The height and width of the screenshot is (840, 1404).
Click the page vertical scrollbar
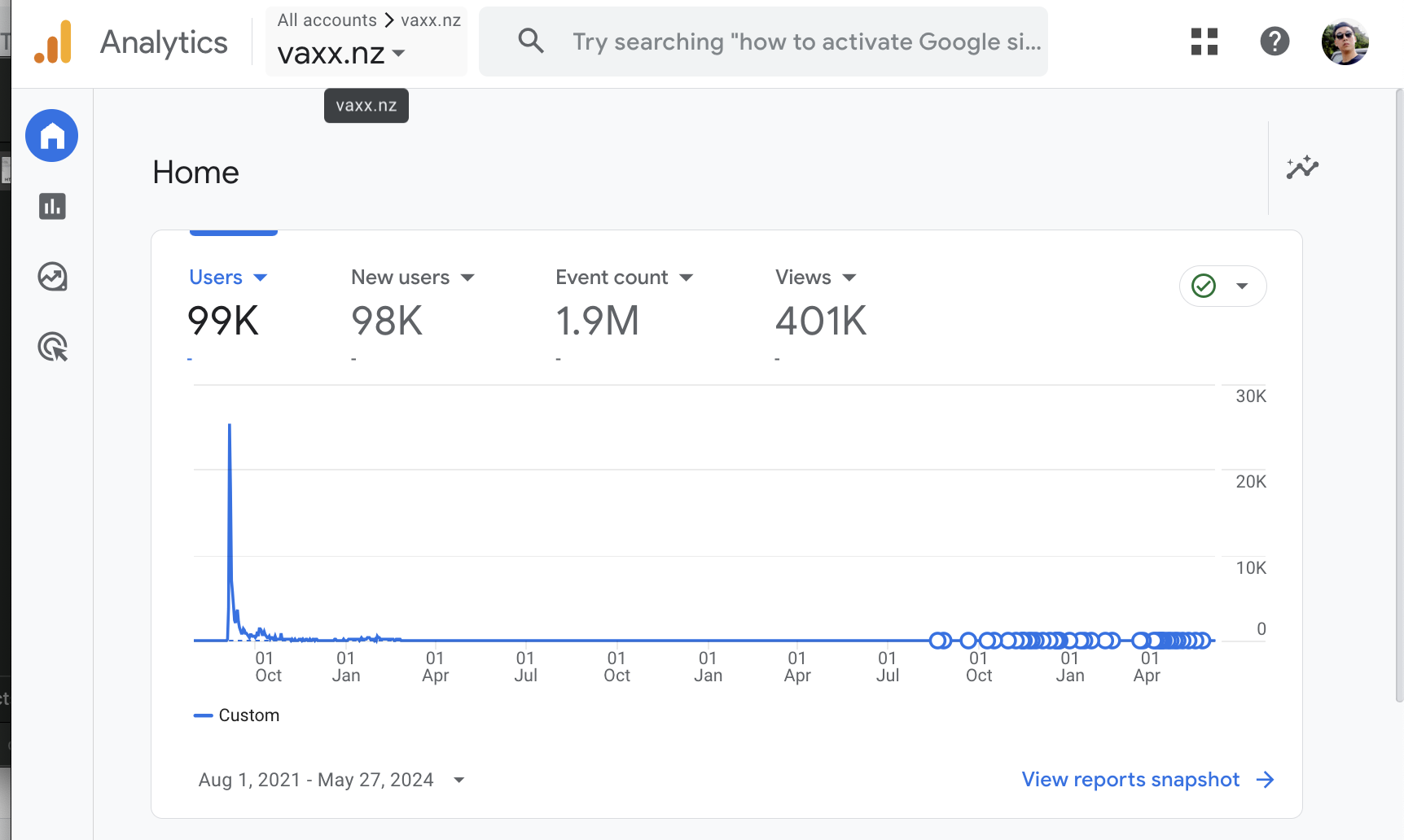pyautogui.click(x=1399, y=396)
